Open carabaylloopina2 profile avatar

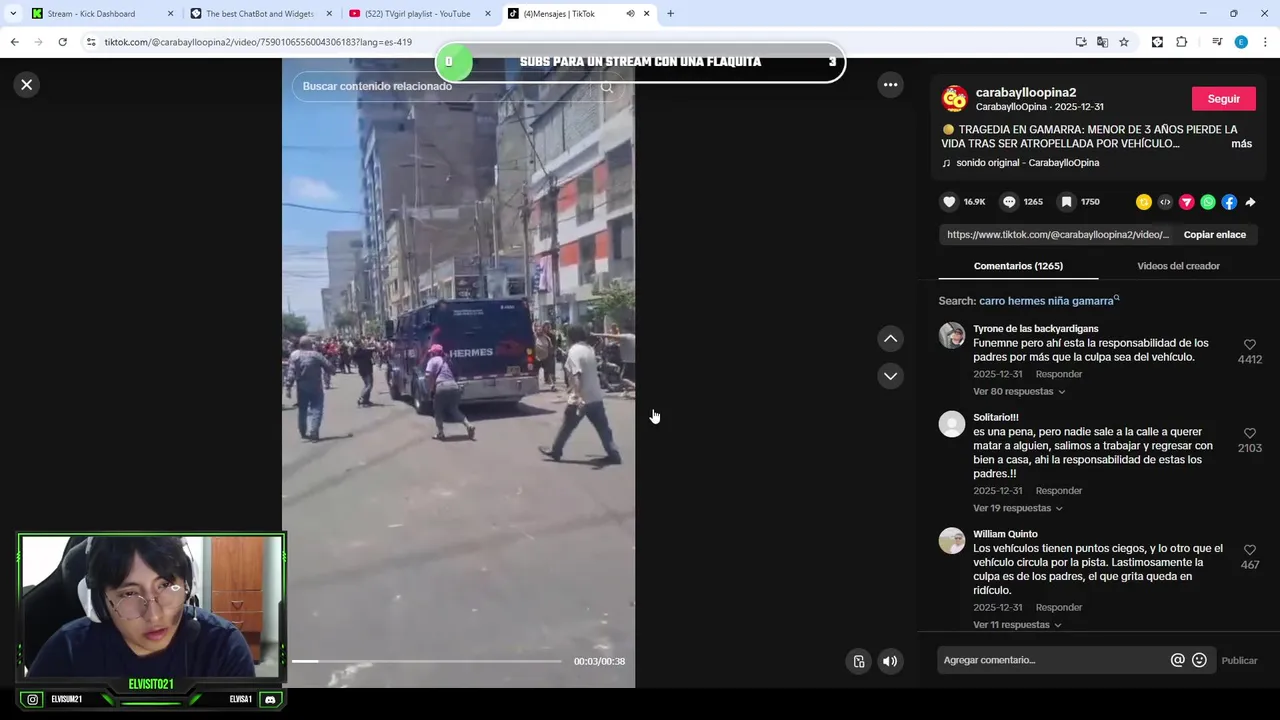955,98
